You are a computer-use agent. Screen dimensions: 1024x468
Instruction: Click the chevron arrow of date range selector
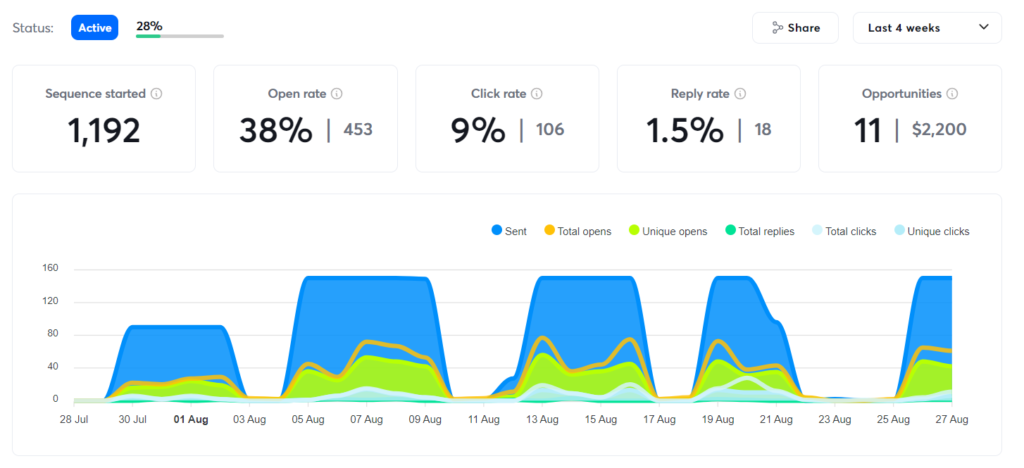[x=983, y=28]
